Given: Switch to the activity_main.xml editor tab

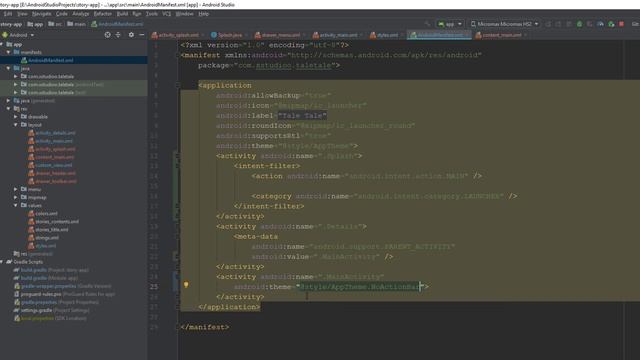Looking at the screenshot, I should [x=338, y=35].
